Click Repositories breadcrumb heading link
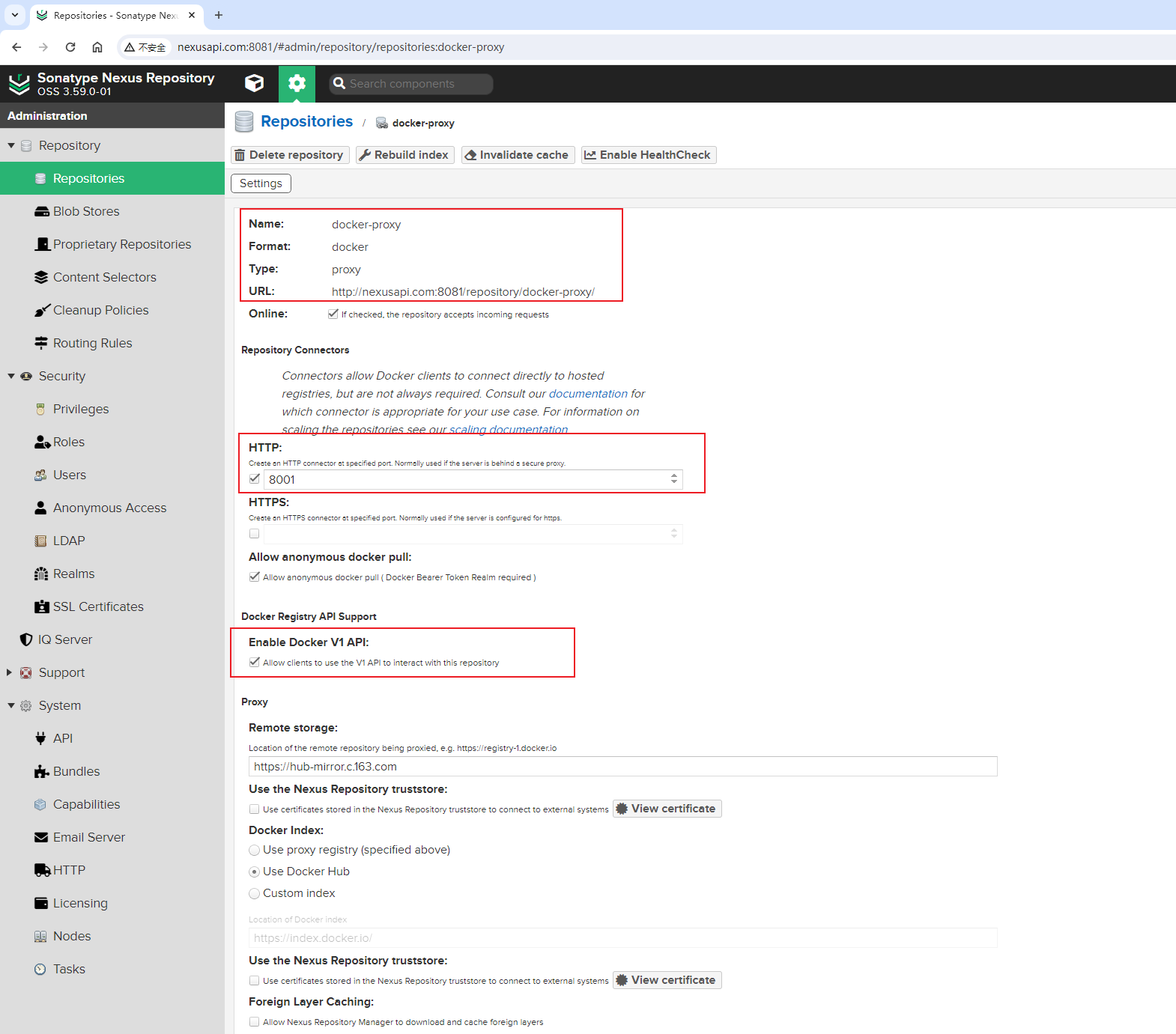This screenshot has width=1176, height=1034. 306,121
